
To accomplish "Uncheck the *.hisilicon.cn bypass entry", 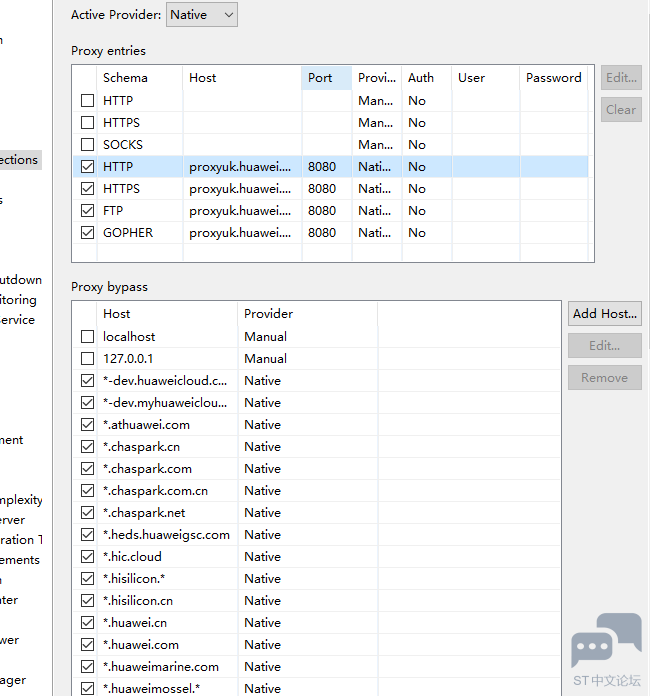I will pos(87,601).
